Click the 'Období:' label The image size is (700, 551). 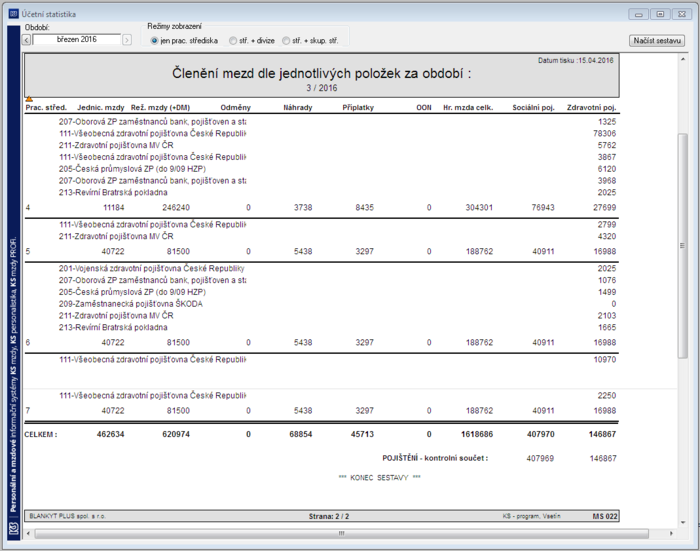(x=37, y=27)
